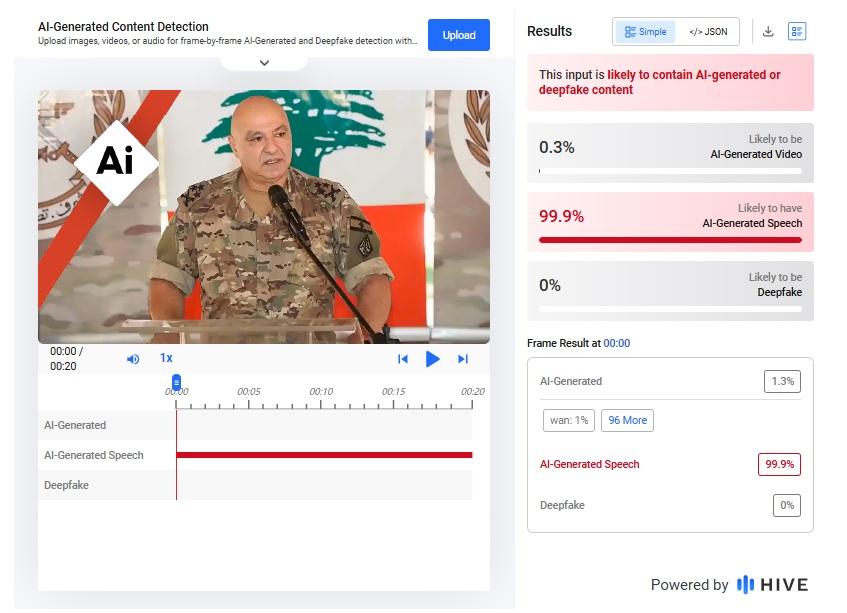847x613 pixels.
Task: Switch to JSON results view
Action: (708, 32)
